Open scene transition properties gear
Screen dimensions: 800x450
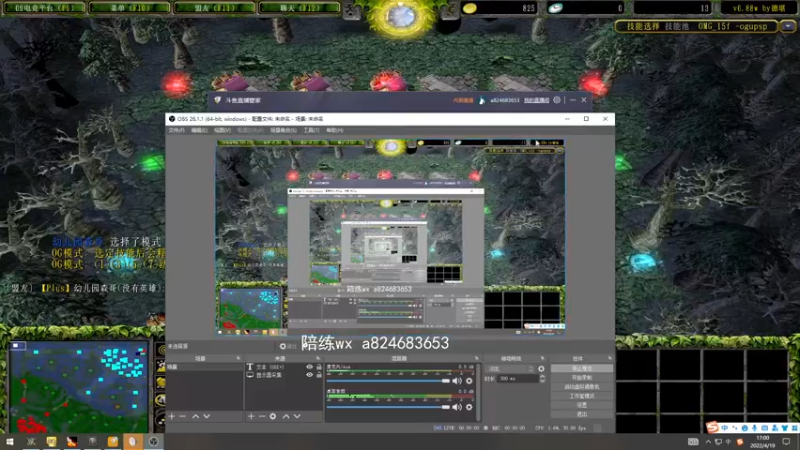tap(541, 368)
